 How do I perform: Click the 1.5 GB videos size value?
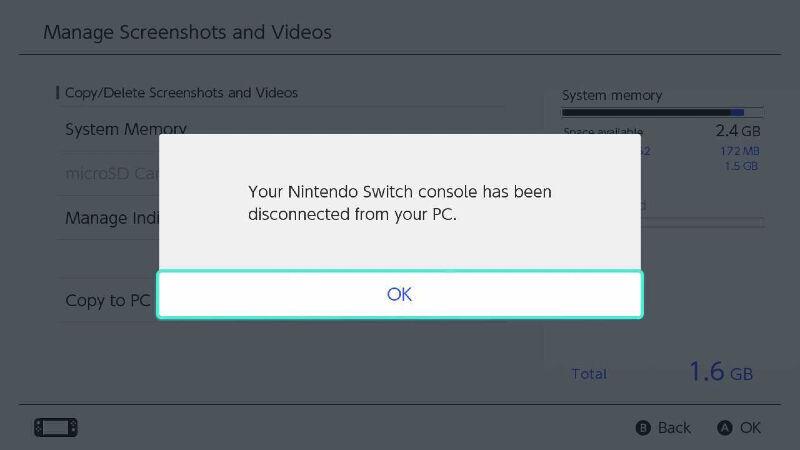click(741, 166)
